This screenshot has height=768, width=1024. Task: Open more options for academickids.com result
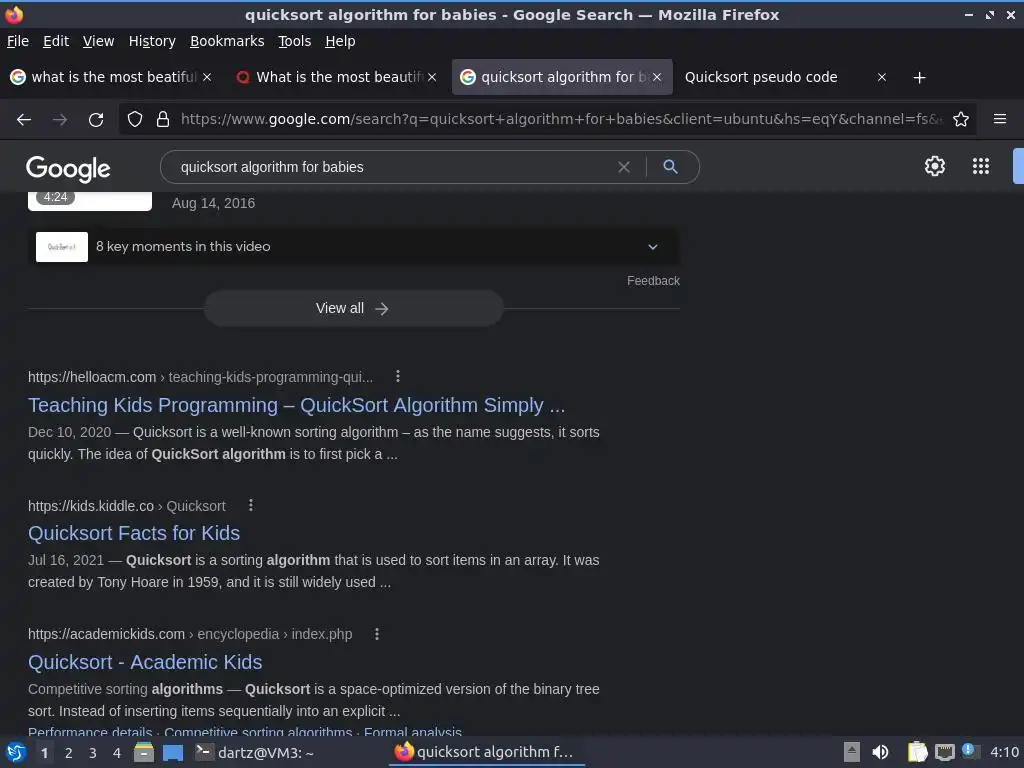[377, 633]
